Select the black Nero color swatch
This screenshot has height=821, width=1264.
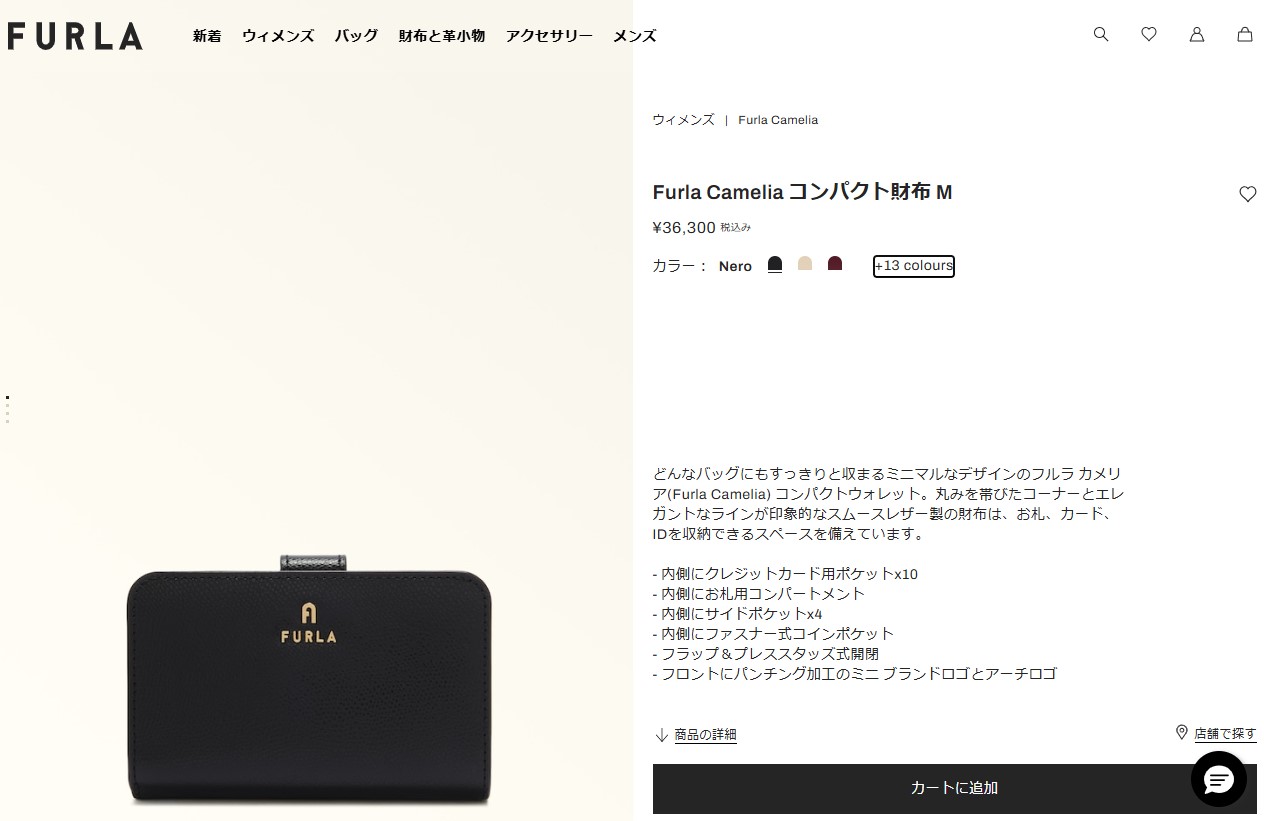tap(775, 264)
